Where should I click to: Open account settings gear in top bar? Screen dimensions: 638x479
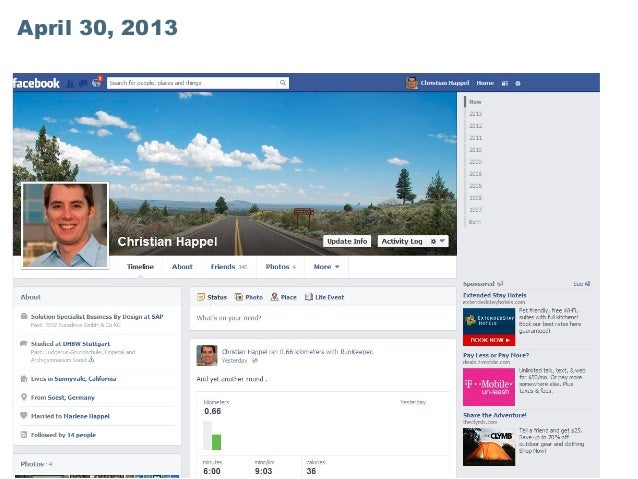518,83
